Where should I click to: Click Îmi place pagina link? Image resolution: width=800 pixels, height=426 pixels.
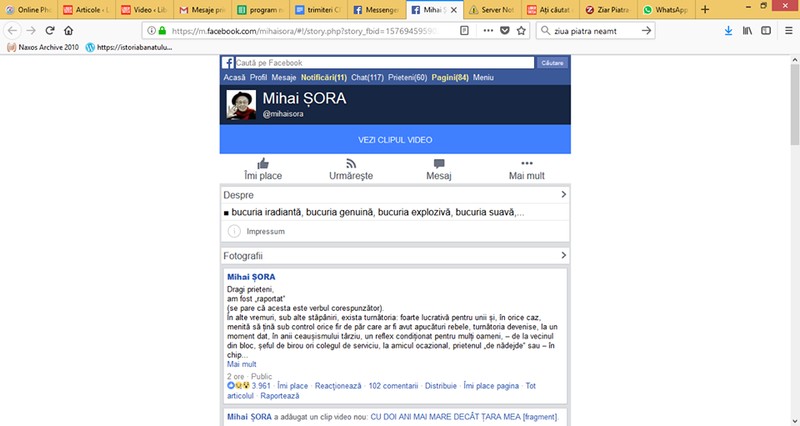[x=491, y=386]
